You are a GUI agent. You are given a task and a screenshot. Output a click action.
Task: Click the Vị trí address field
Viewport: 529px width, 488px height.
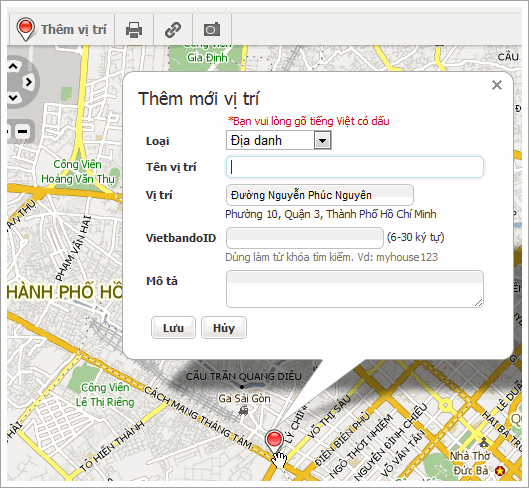[x=320, y=195]
